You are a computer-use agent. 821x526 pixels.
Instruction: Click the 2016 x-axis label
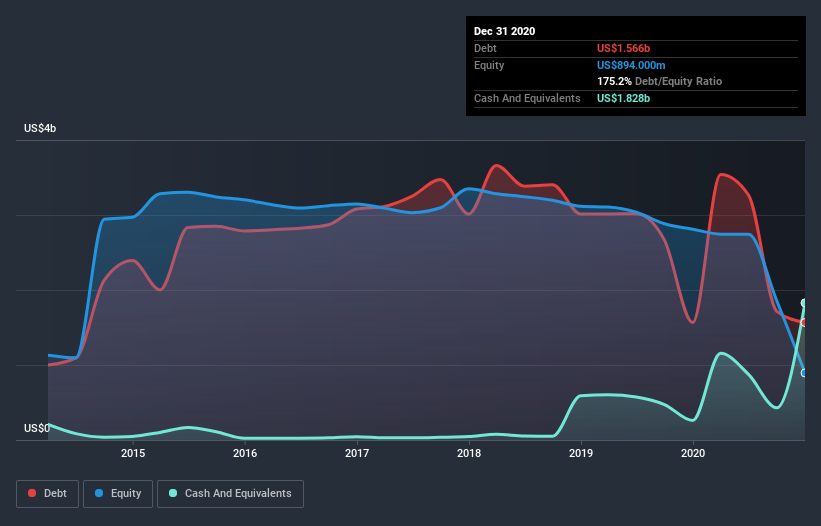tap(245, 453)
